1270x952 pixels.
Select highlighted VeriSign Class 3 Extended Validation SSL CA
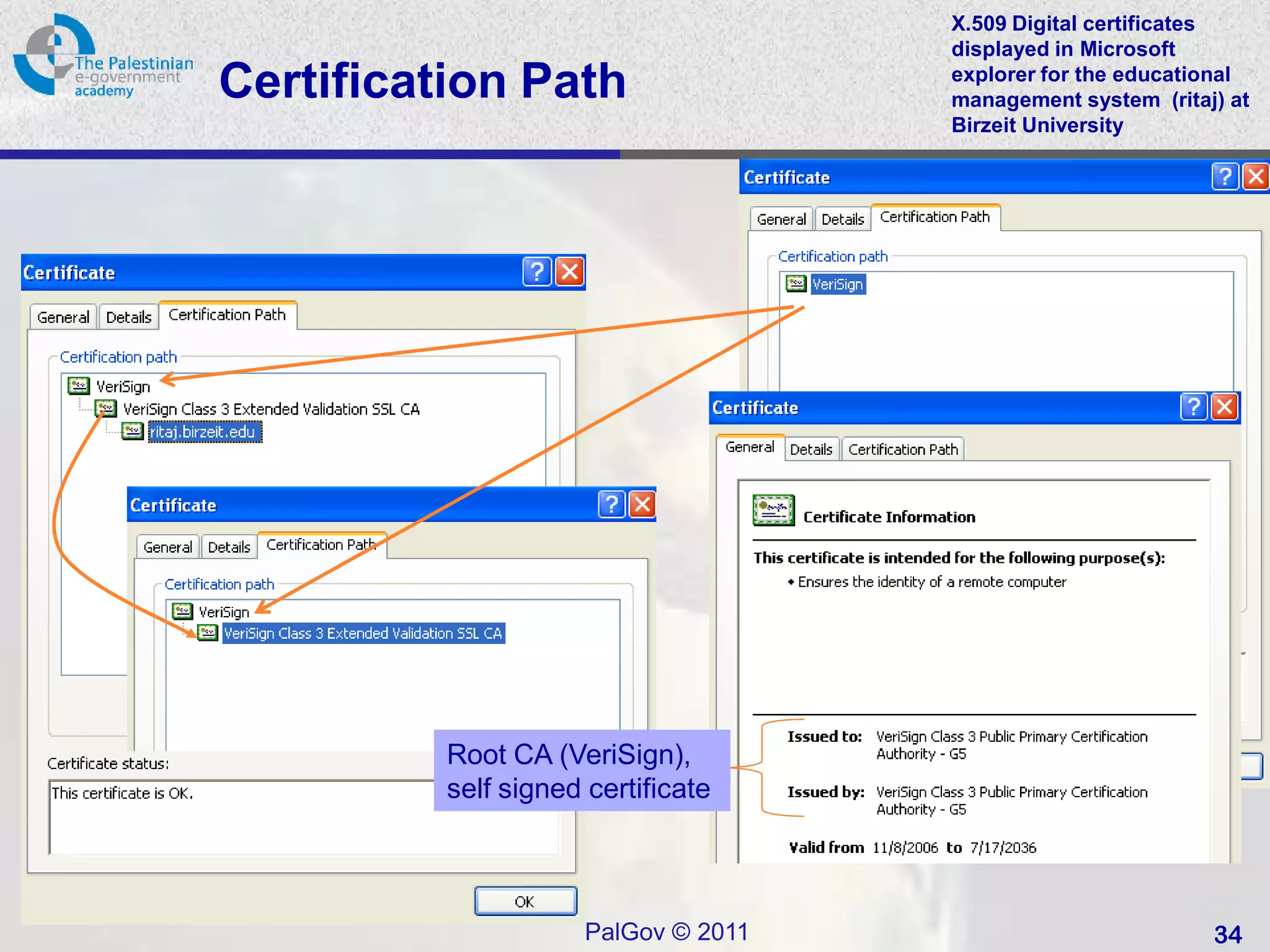click(363, 633)
